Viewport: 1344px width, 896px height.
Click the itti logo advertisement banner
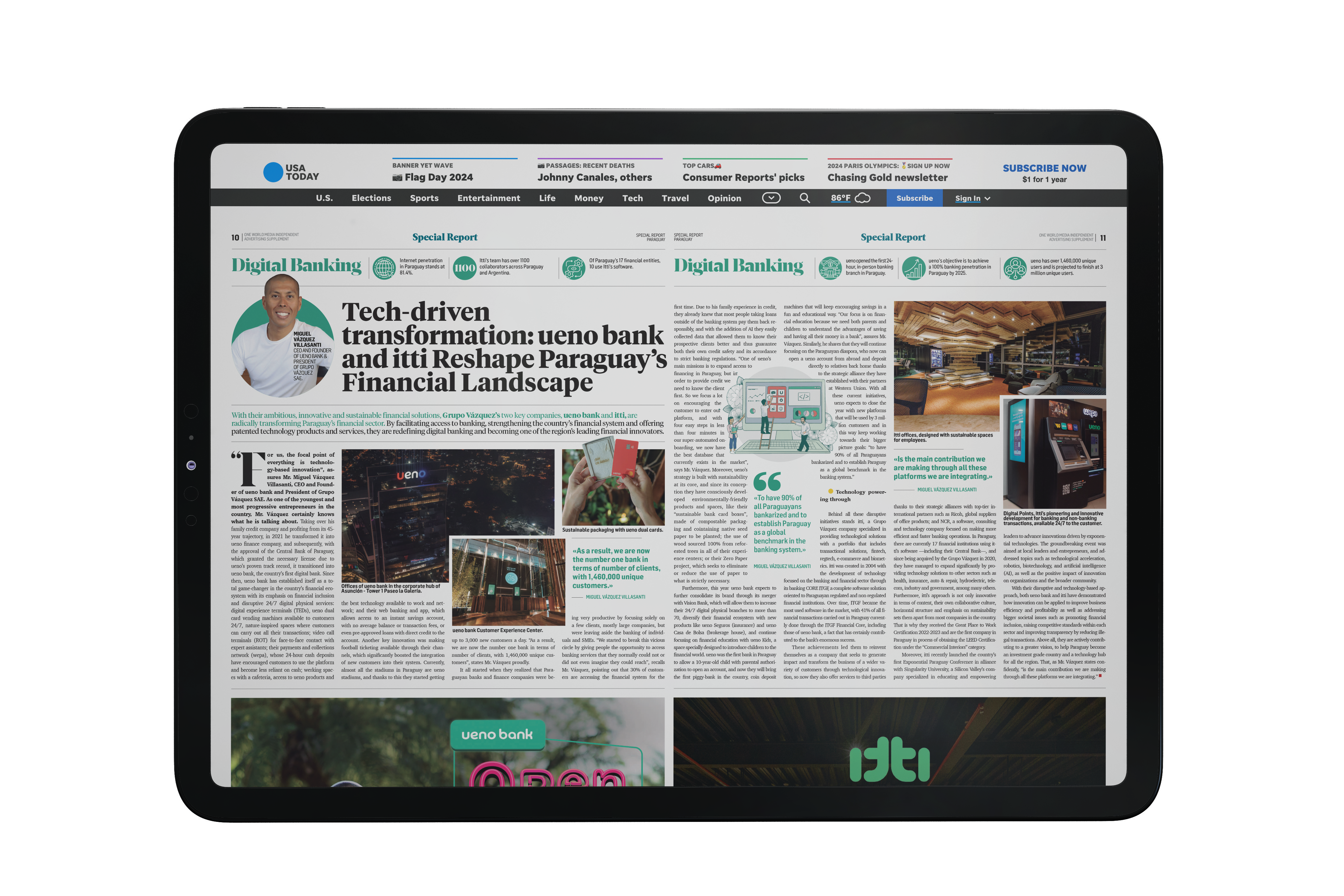coord(889,741)
